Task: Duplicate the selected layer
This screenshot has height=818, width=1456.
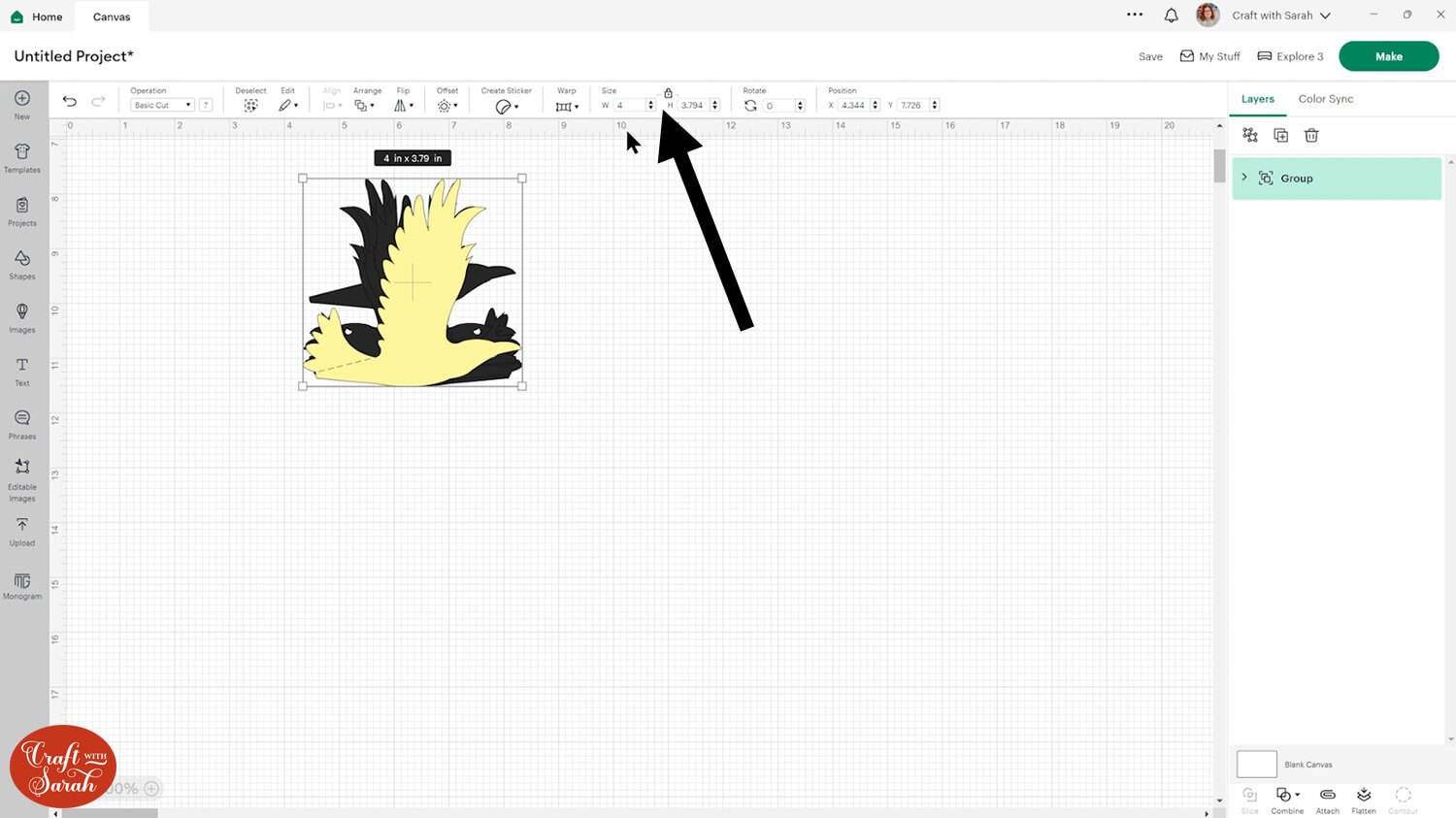Action: 1281,135
